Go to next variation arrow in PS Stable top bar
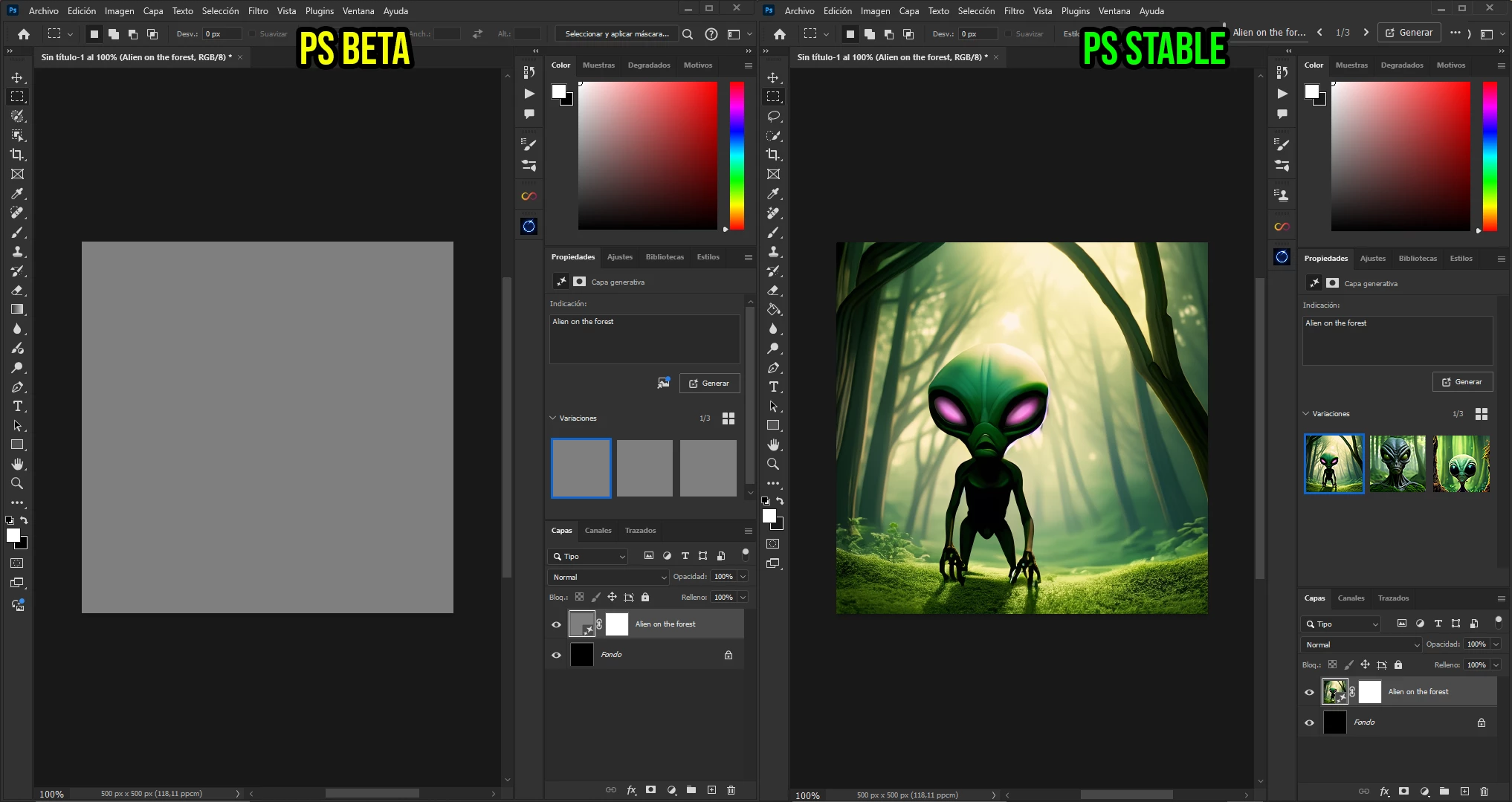The image size is (1512, 802). click(1366, 33)
